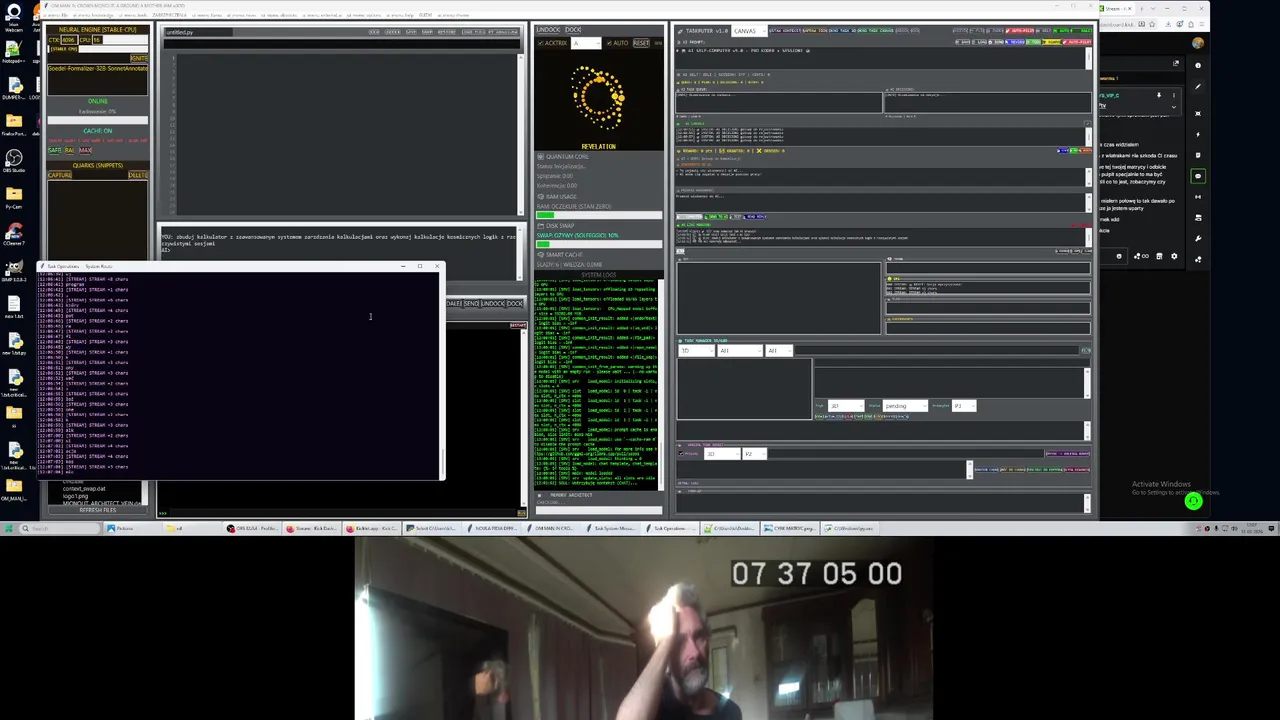Click DELETE in Quarks snippets
Screen dimensions: 1280x720
click(x=138, y=175)
